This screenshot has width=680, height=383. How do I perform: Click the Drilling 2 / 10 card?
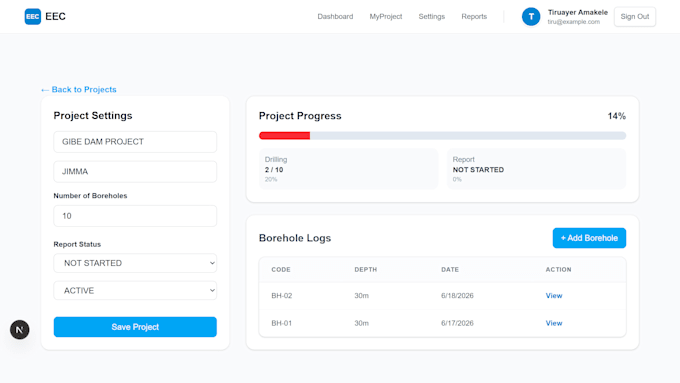348,169
